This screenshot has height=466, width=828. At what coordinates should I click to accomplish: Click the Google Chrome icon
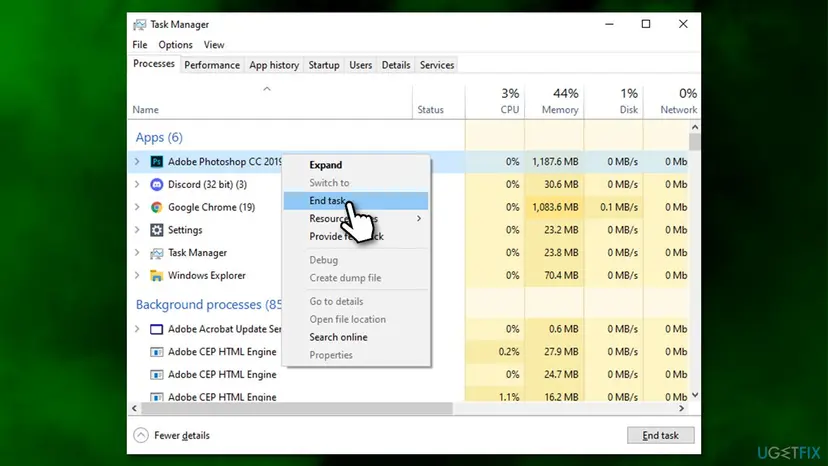coord(156,207)
